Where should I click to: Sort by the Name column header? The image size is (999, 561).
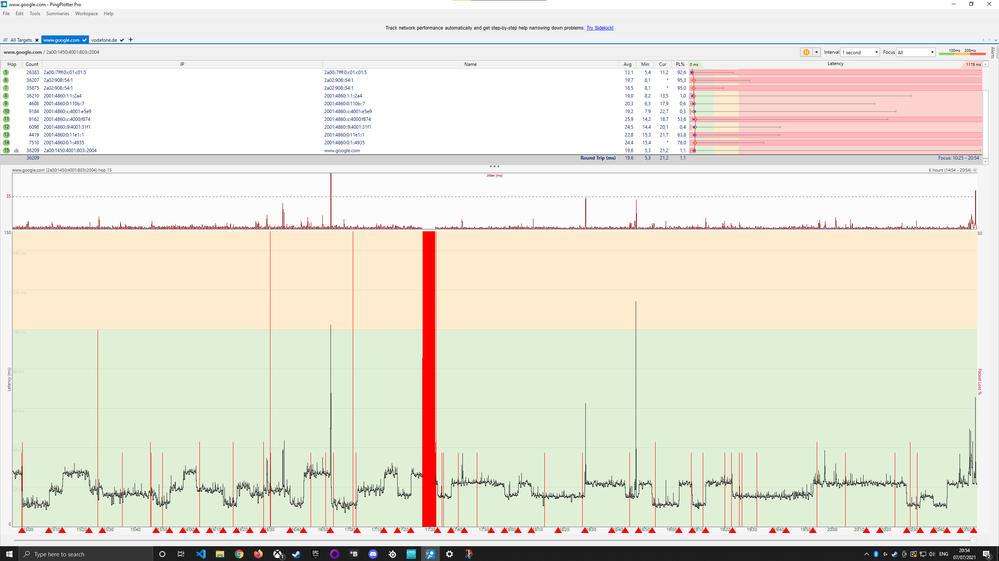(470, 64)
